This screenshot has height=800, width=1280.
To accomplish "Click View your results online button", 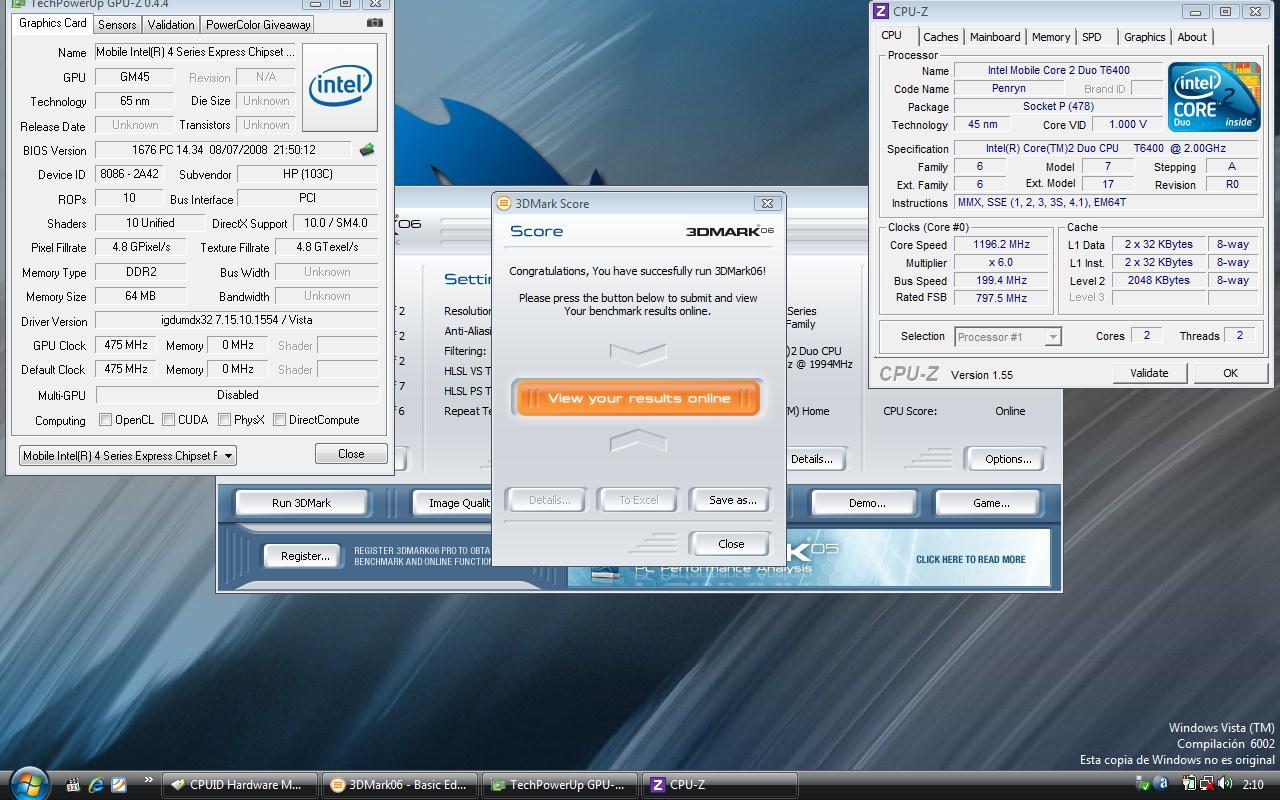I will (638, 398).
